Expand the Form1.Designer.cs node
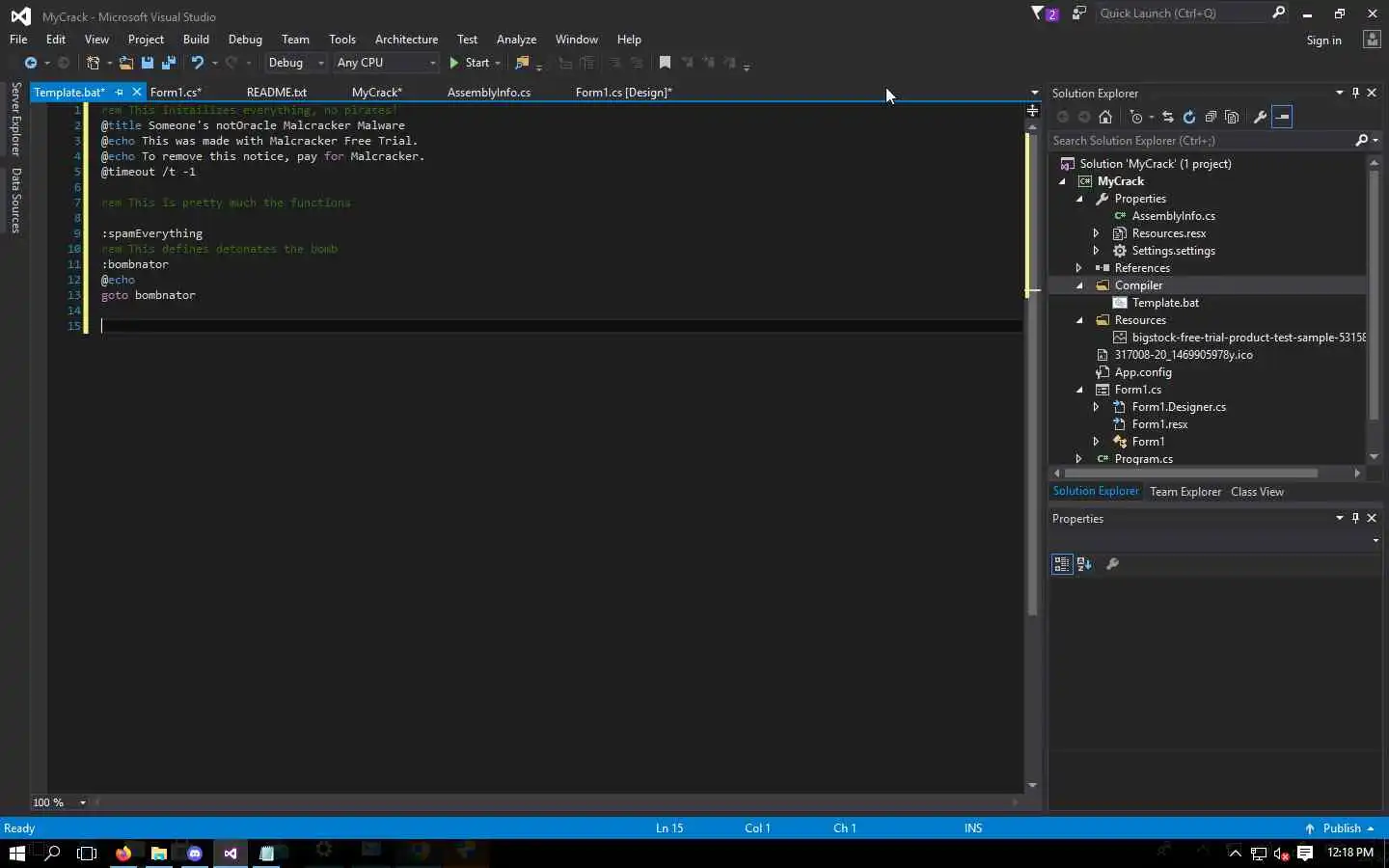This screenshot has width=1389, height=868. [x=1097, y=407]
